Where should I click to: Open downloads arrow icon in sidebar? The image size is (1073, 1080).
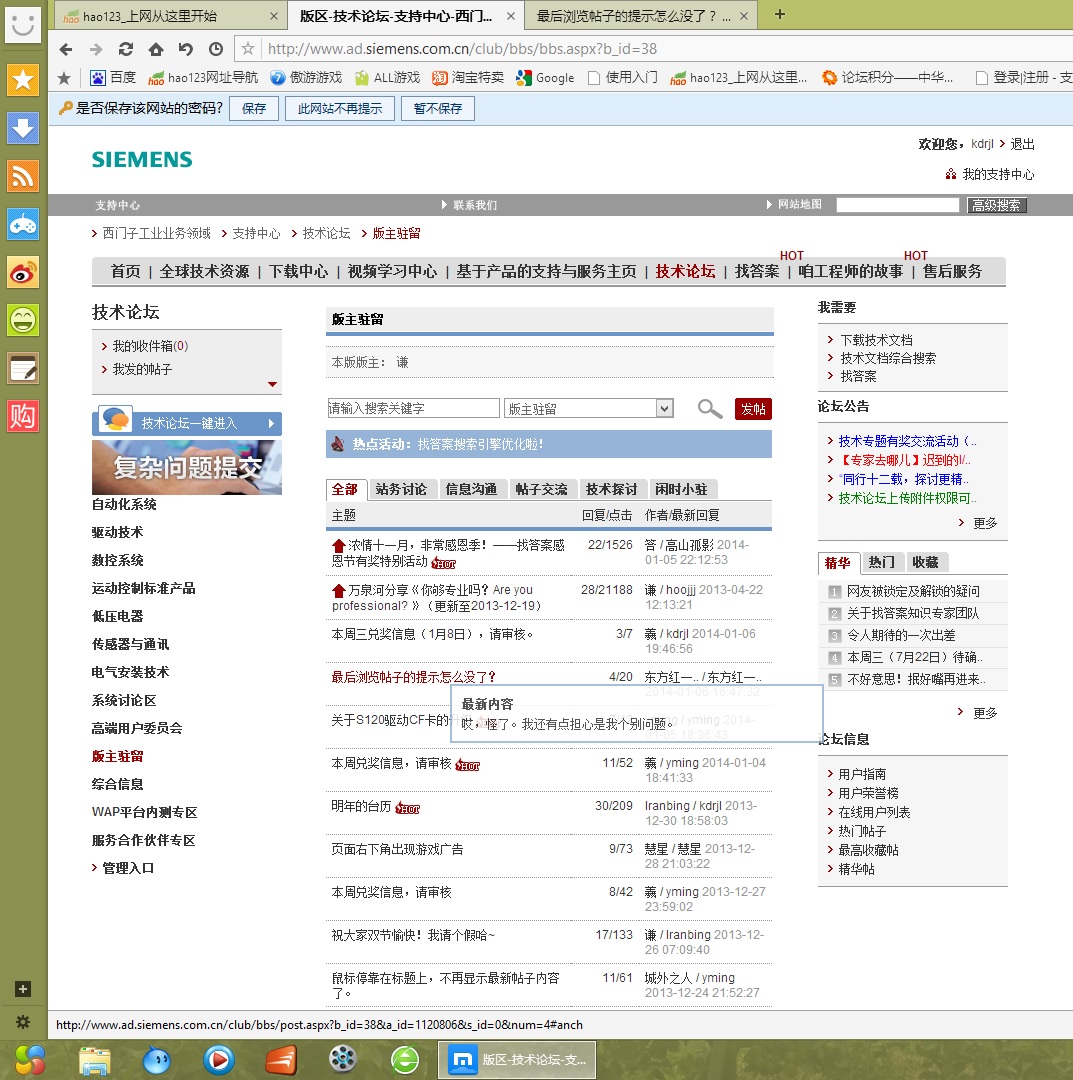[23, 128]
